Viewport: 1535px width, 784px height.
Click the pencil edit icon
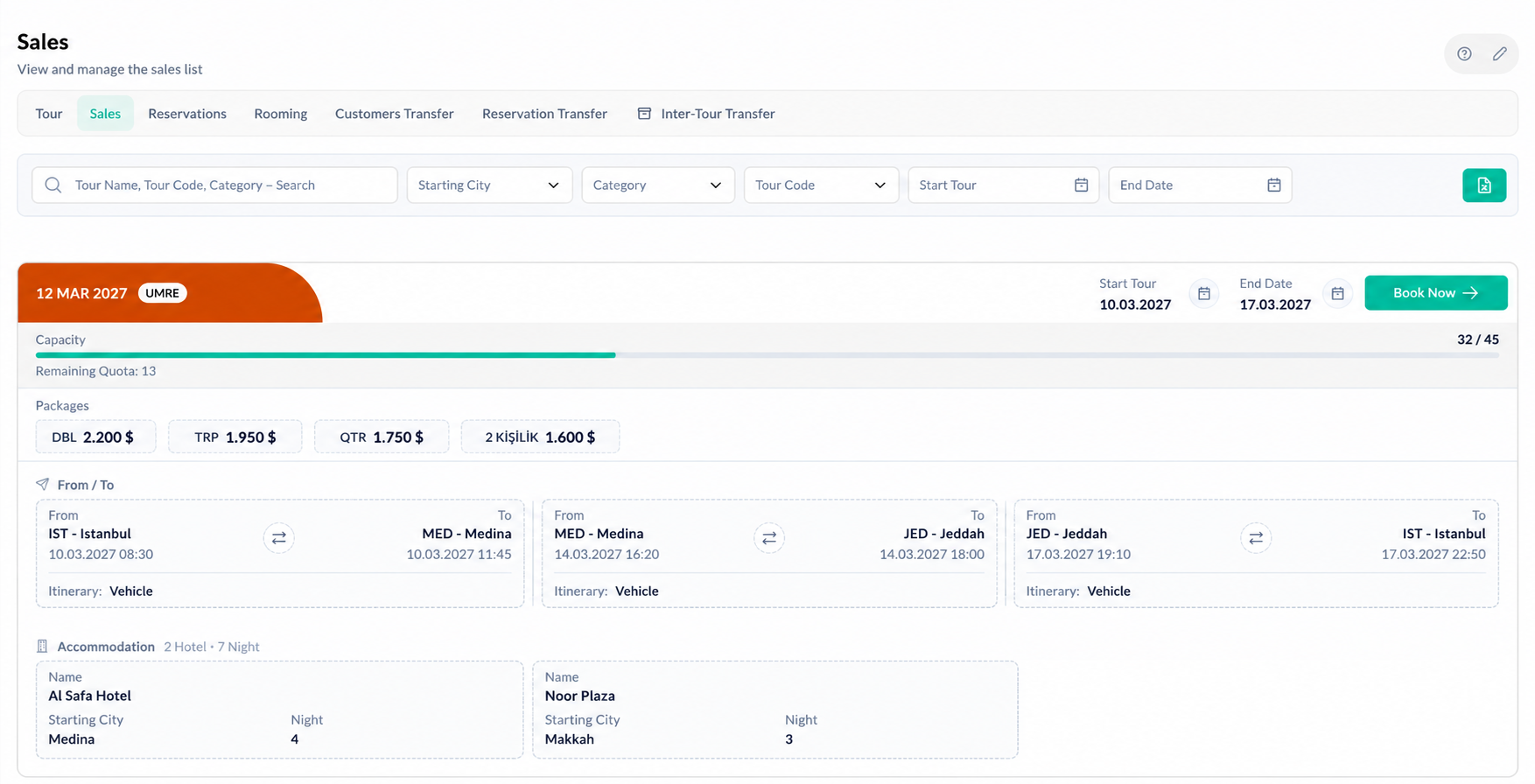tap(1500, 54)
